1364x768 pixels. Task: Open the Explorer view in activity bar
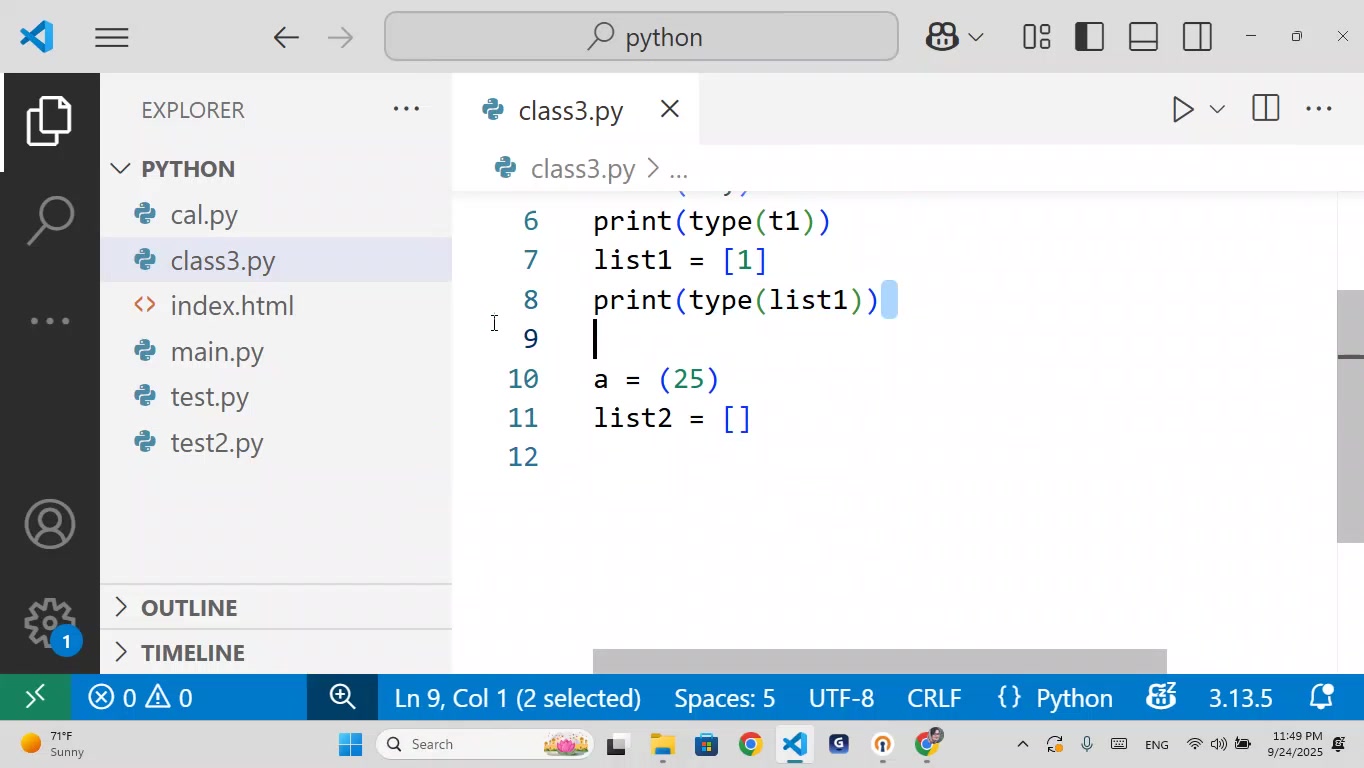[x=50, y=121]
